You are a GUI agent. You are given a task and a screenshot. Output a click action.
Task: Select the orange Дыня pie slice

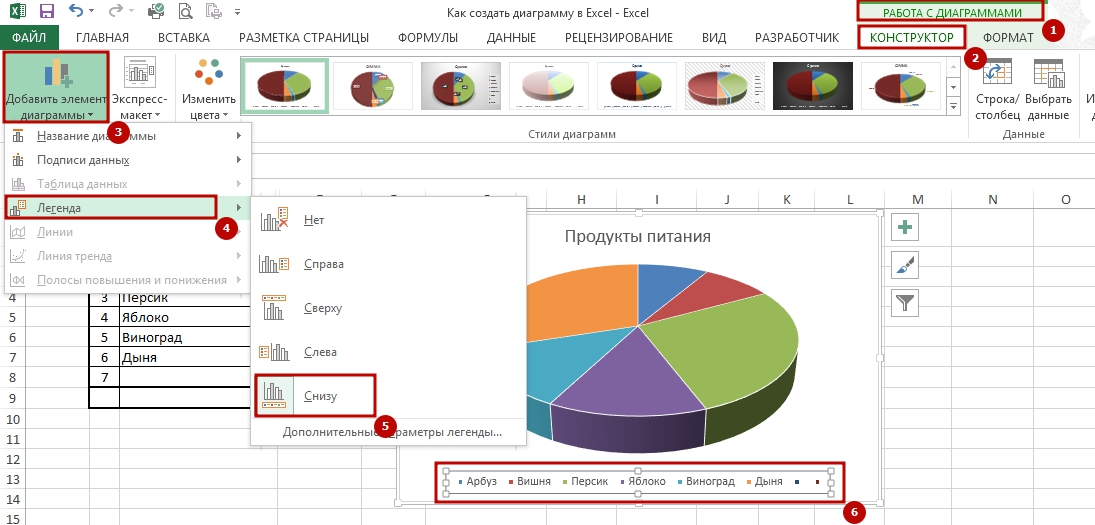(587, 300)
